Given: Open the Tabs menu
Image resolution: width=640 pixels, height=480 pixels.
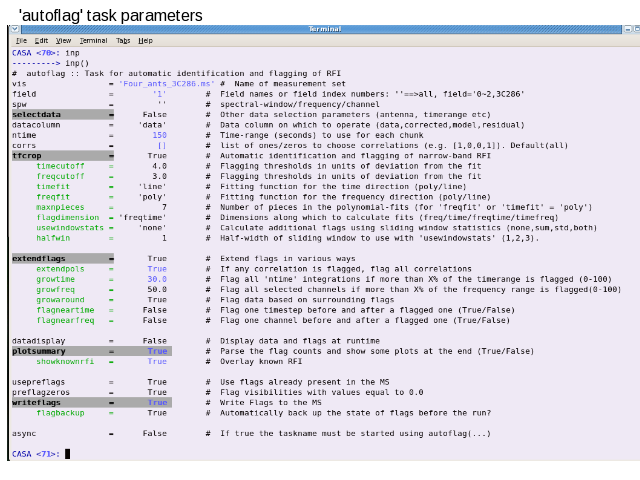Looking at the screenshot, I should point(123,40).
